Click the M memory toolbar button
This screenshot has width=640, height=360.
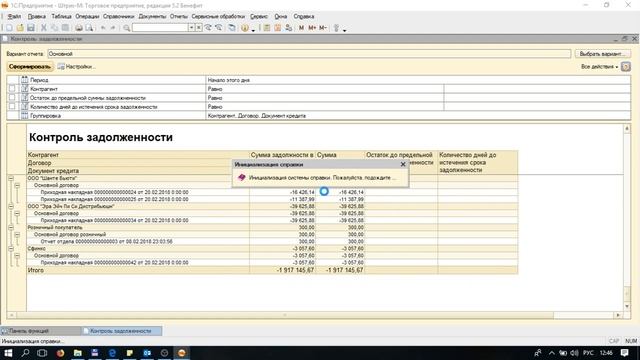coord(301,28)
